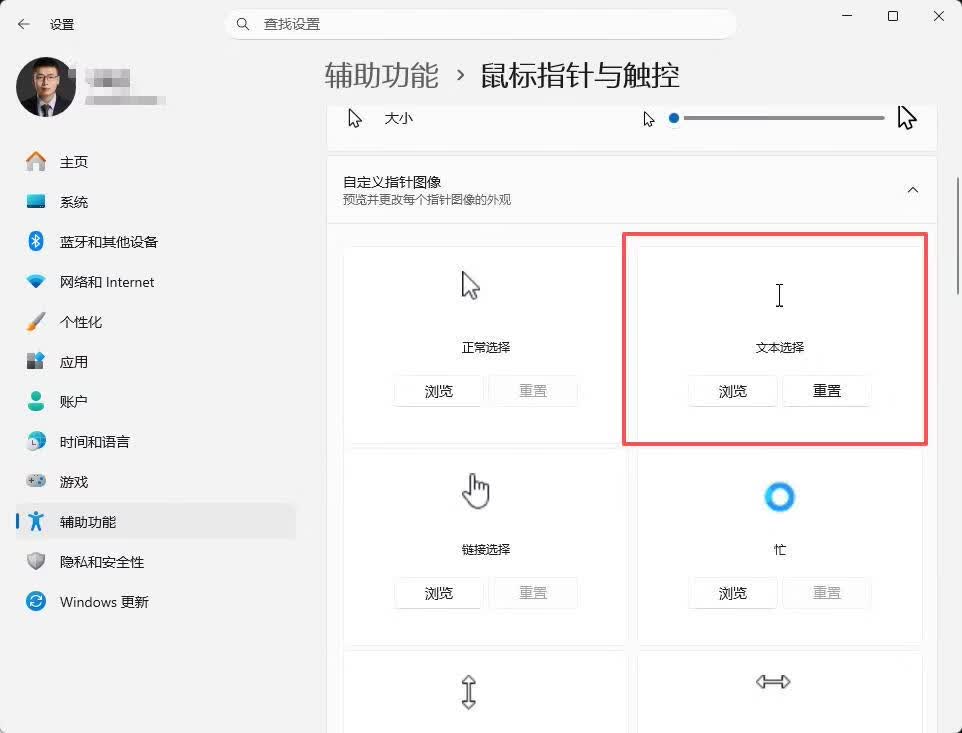The width and height of the screenshot is (962, 733).
Task: Click the 游戏 gamepad icon
Action: pyautogui.click(x=36, y=482)
